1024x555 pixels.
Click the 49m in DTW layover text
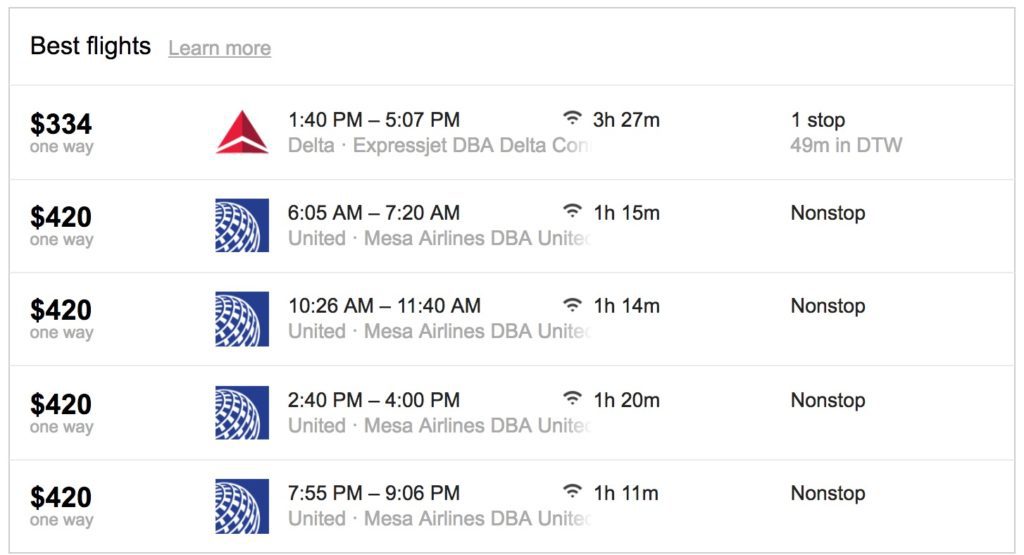pyautogui.click(x=846, y=145)
